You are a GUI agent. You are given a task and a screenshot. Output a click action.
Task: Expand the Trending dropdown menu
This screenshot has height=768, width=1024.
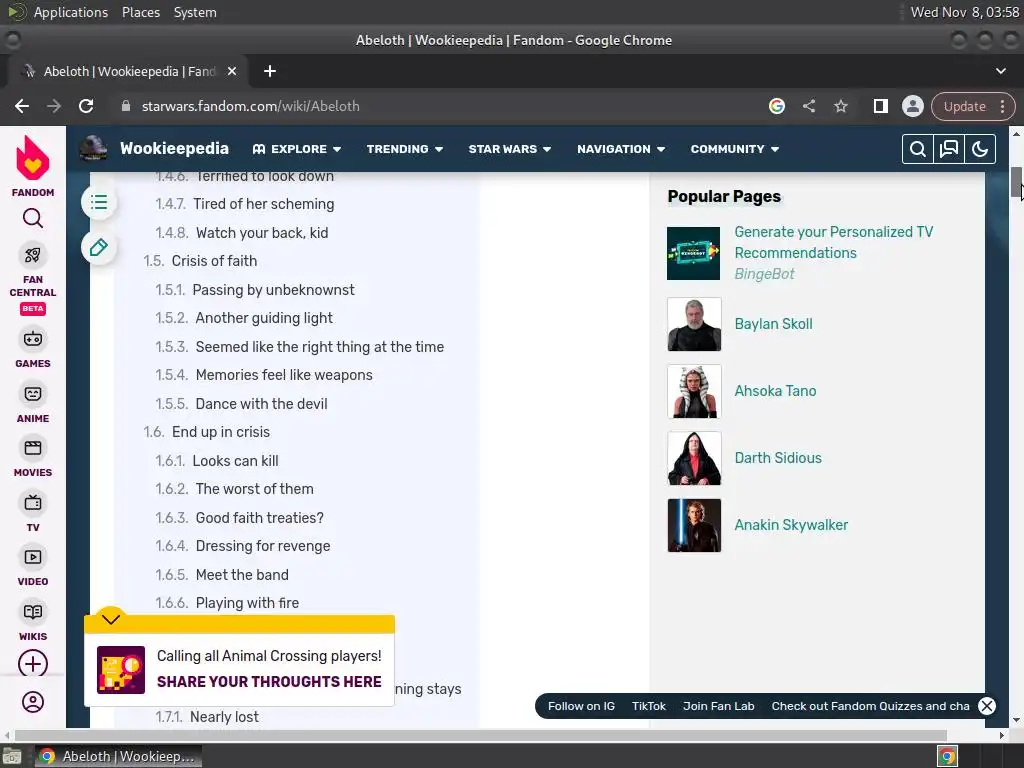click(x=405, y=149)
